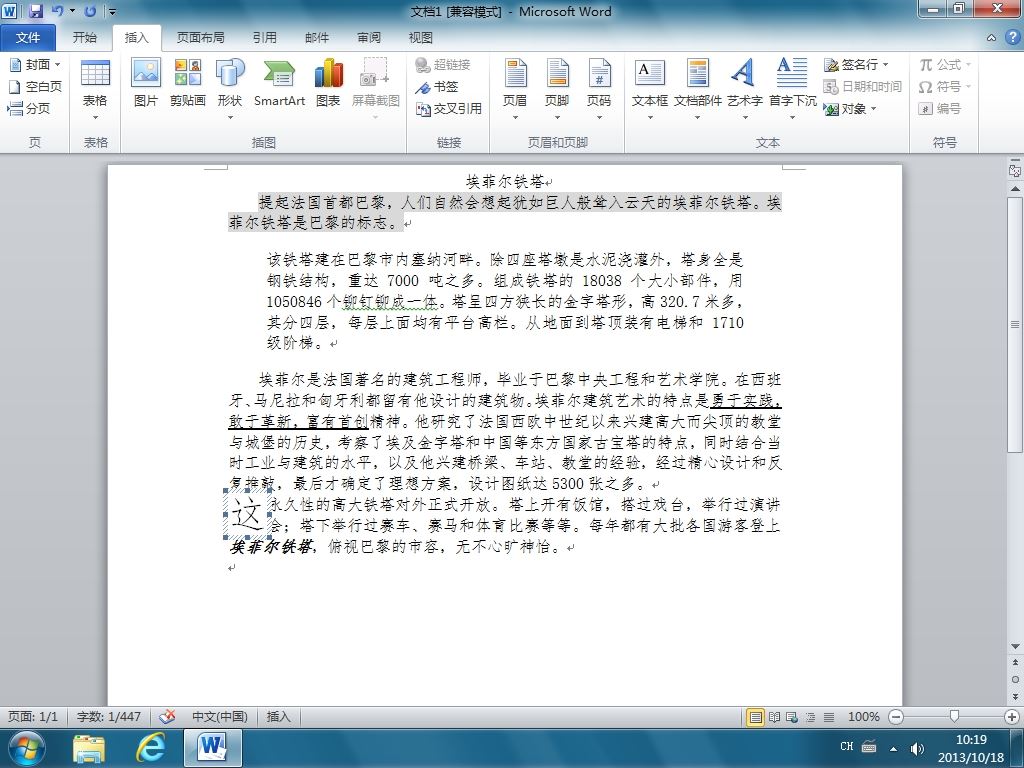Switch to Web Layout view
This screenshot has height=768, width=1024.
click(792, 717)
